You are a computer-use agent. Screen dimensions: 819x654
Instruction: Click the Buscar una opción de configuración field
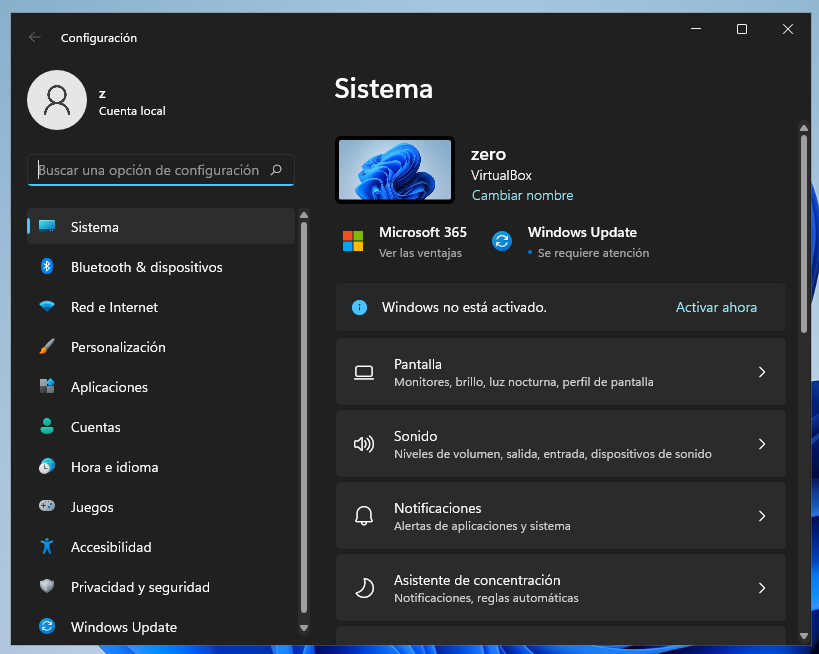click(161, 170)
